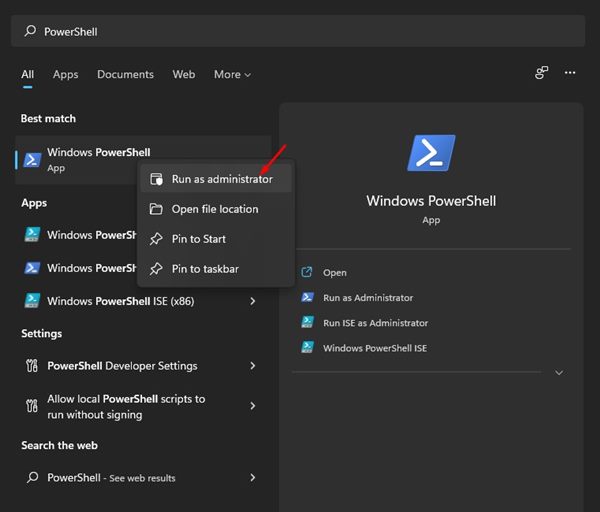Open Allow local PowerShell scripts setting
This screenshot has width=600, height=512.
[x=142, y=406]
